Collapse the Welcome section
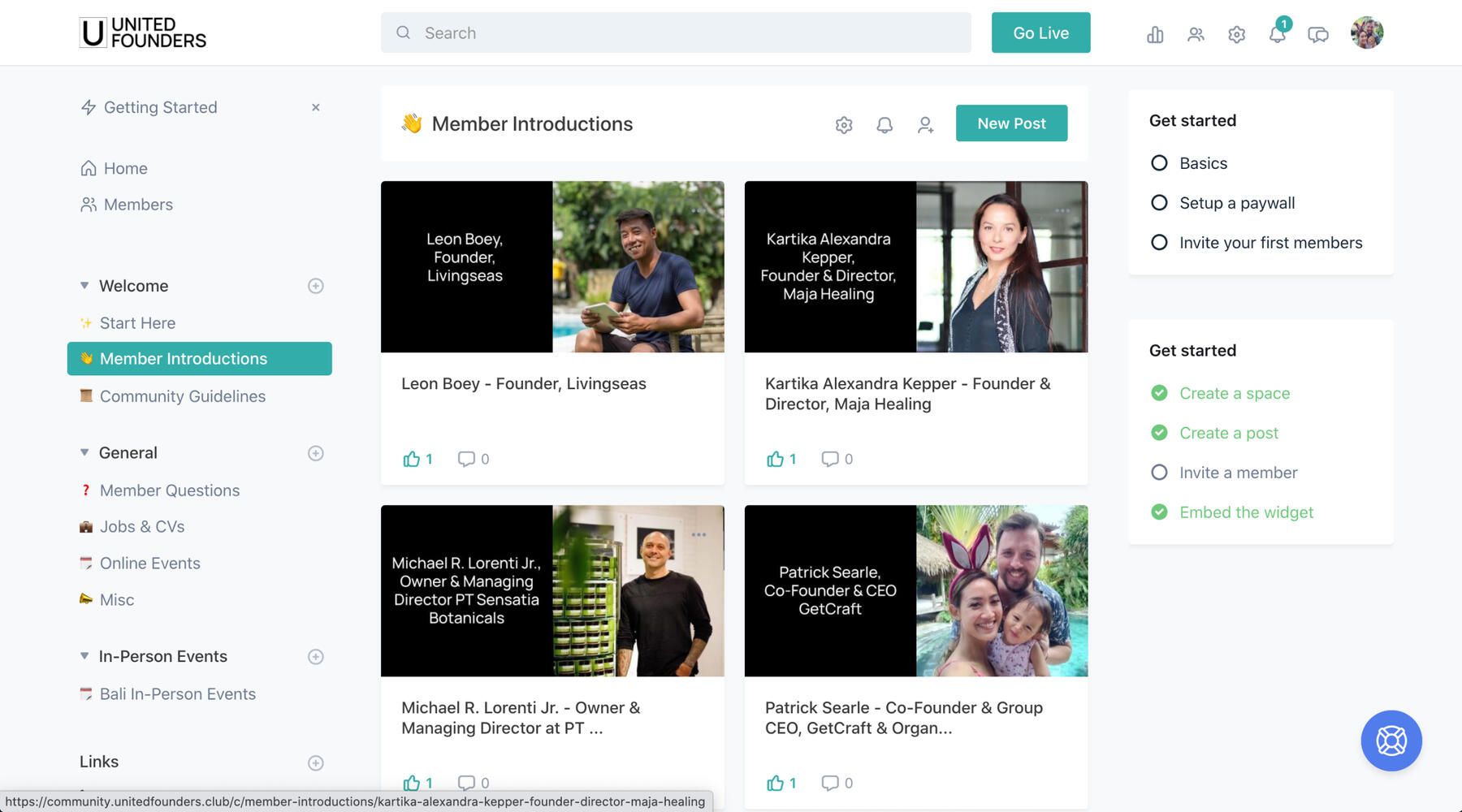 point(84,286)
